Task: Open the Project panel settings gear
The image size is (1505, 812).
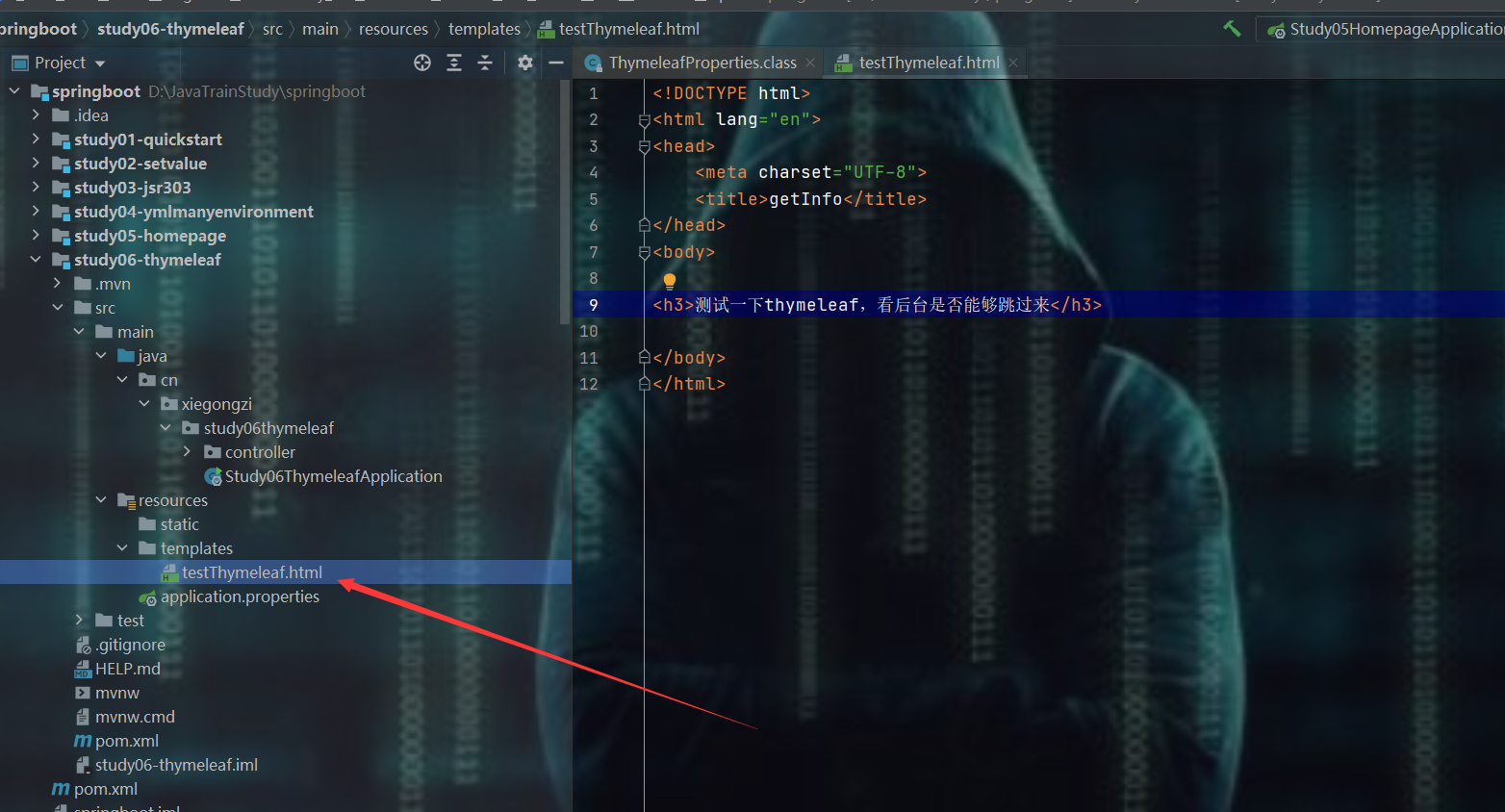Action: [524, 63]
